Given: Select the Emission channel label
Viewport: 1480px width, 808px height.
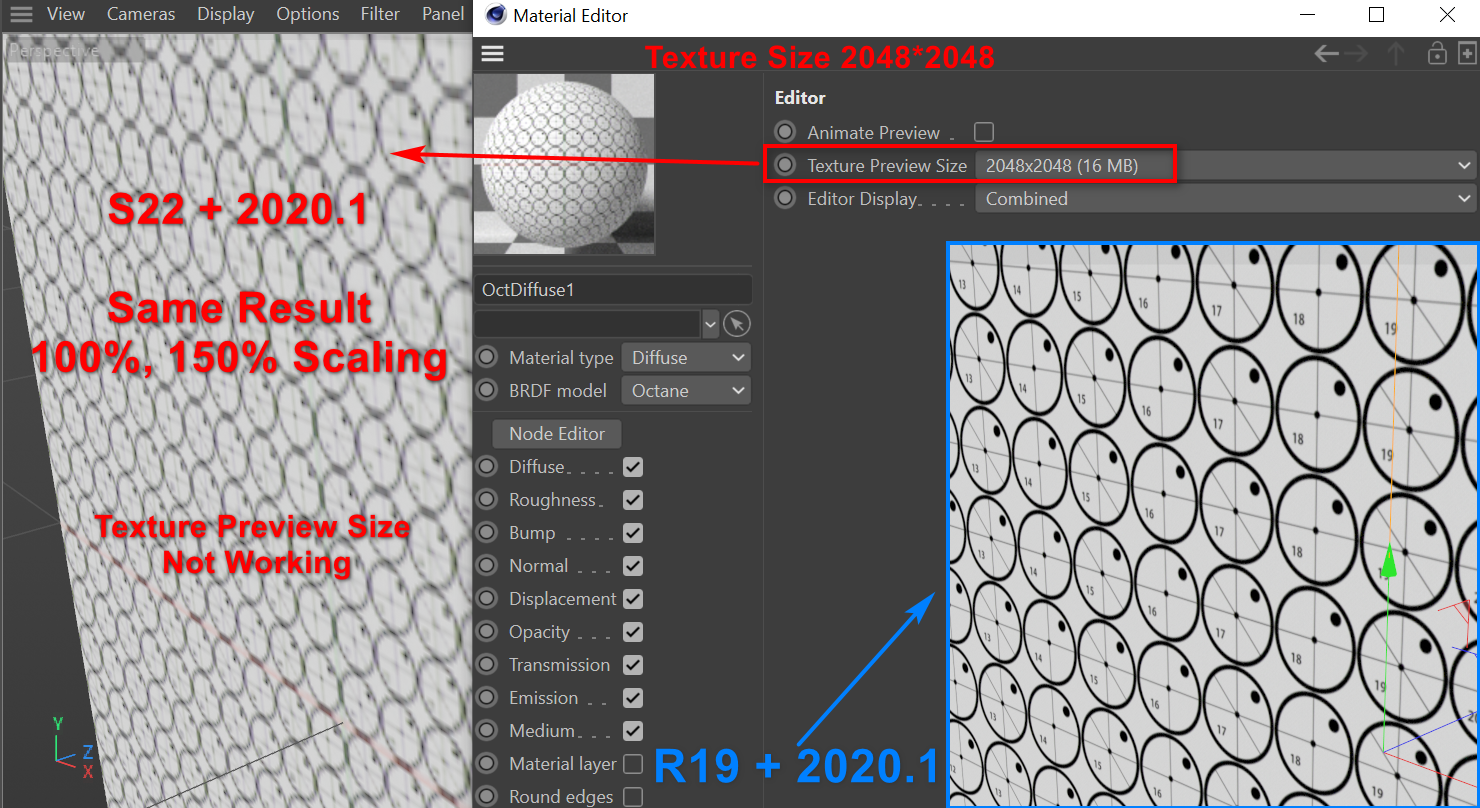Looking at the screenshot, I should point(543,698).
